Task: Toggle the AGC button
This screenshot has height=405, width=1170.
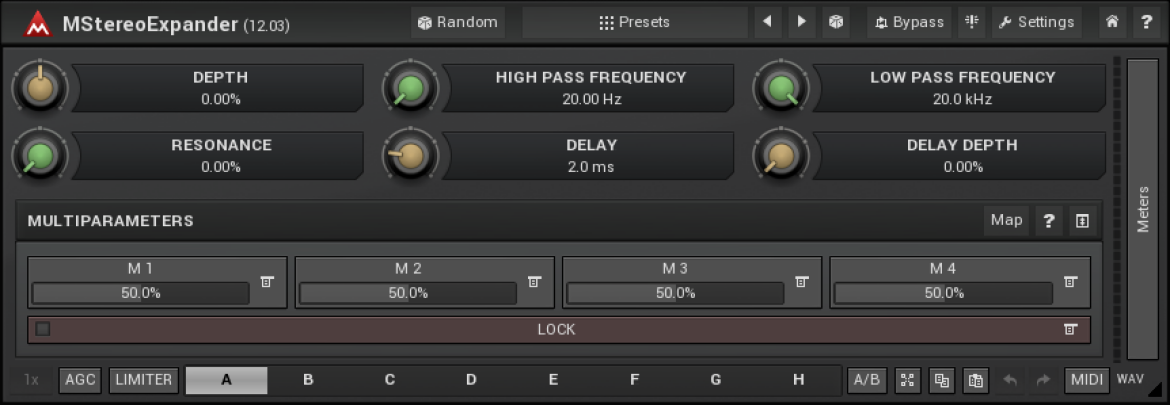Action: (80, 380)
